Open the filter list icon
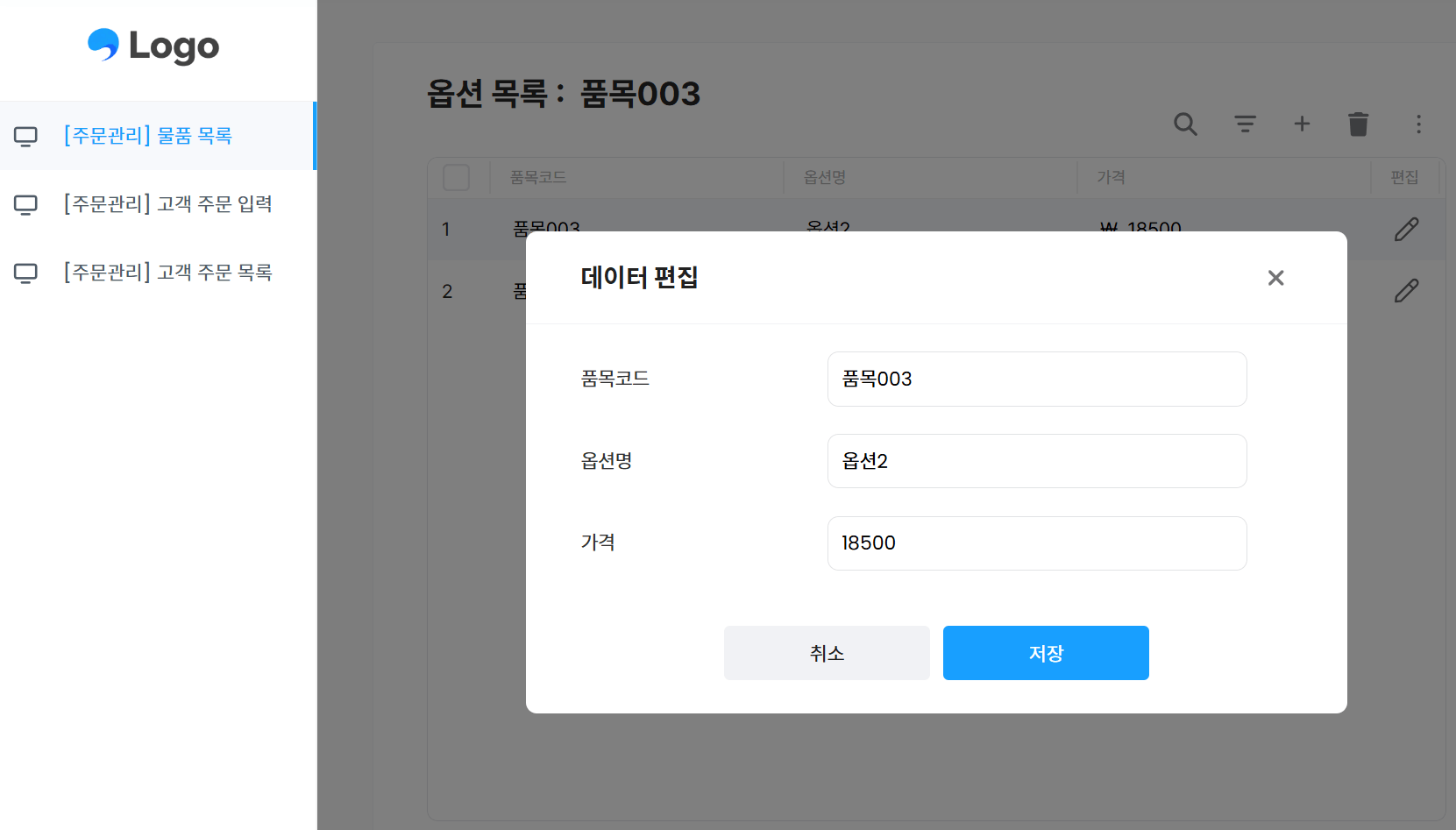 coord(1245,124)
